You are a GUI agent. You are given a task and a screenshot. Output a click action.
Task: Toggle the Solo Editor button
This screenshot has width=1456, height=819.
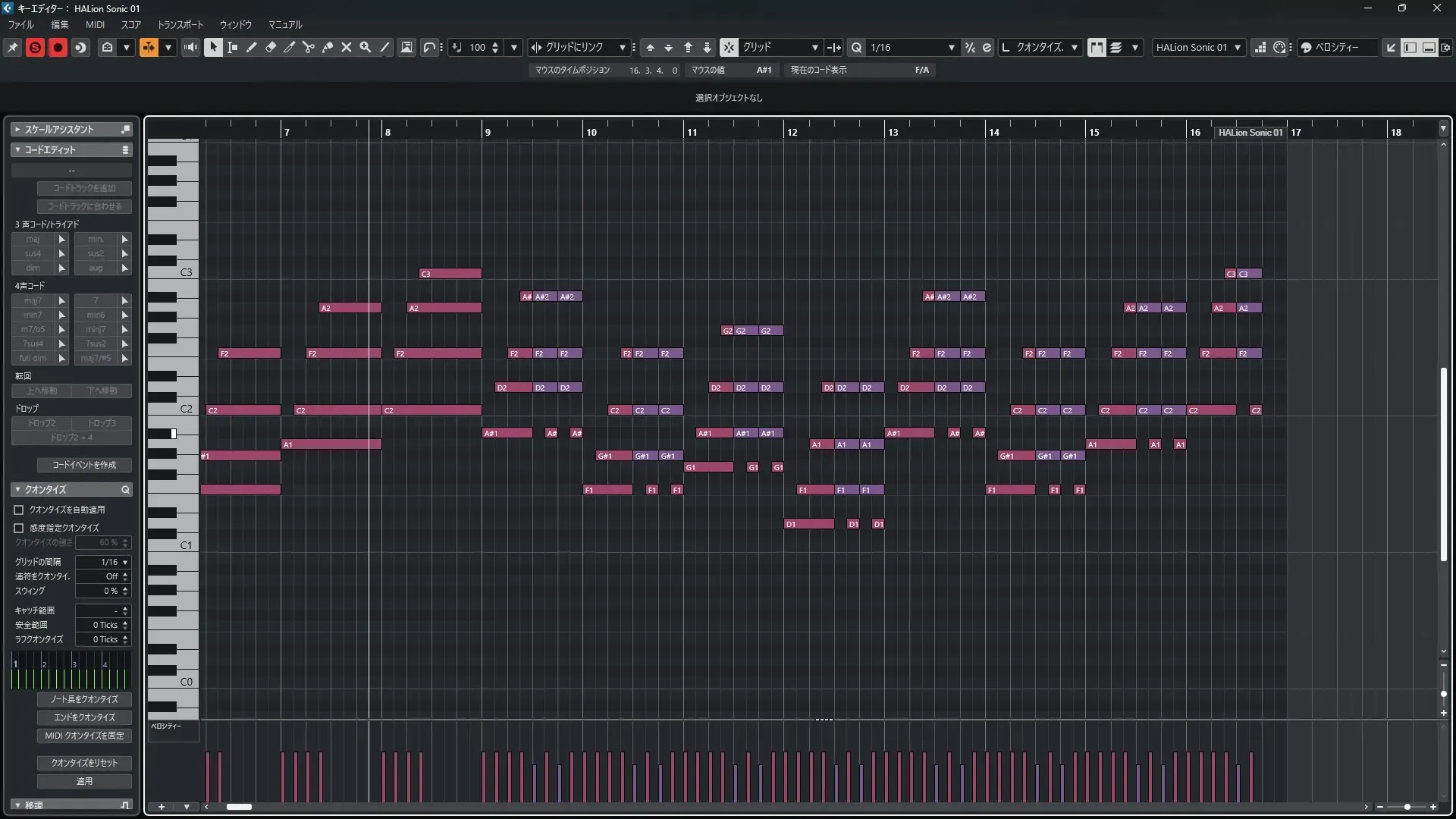coord(35,47)
